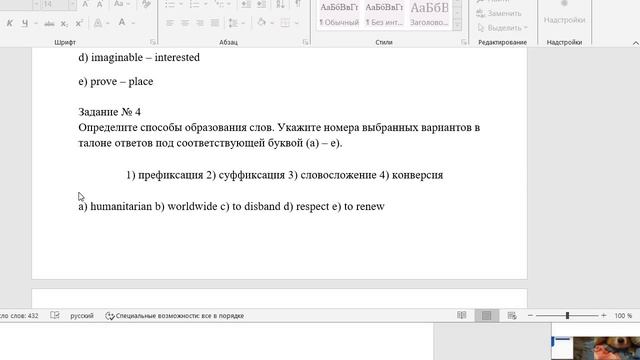Screen dimensions: 640x360
Task: Click the bulleted list button
Action: click(170, 4)
